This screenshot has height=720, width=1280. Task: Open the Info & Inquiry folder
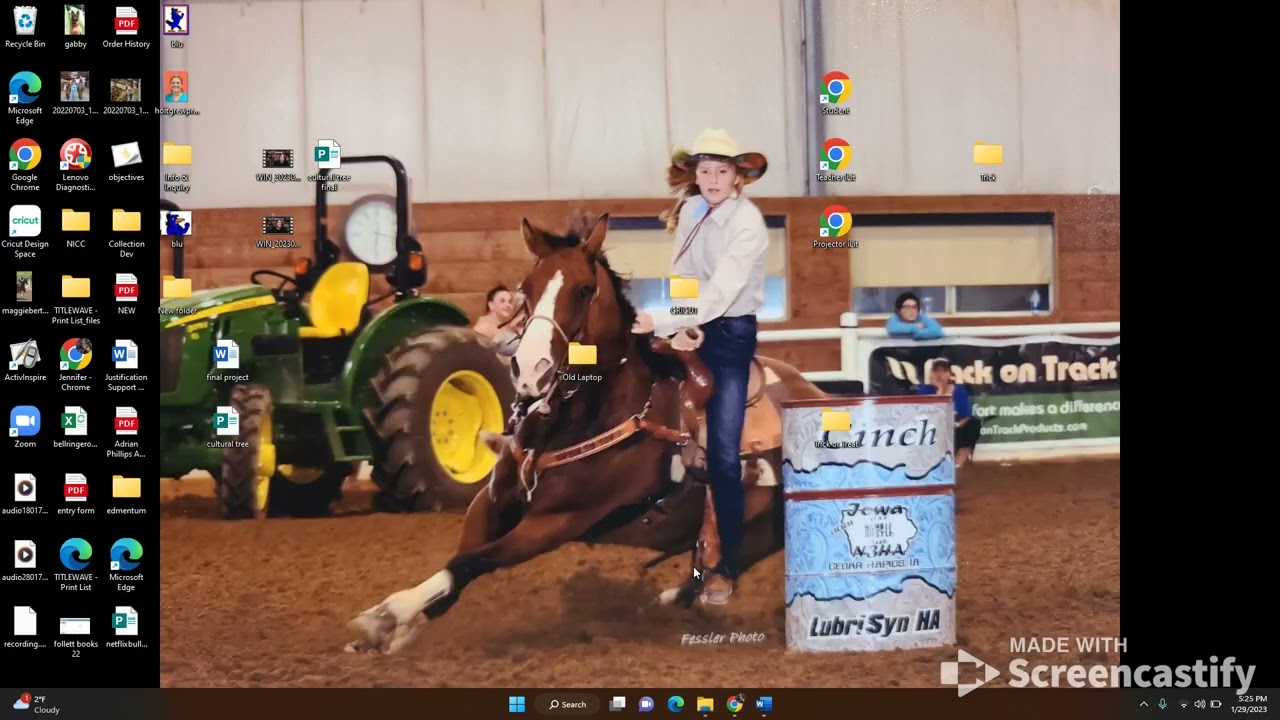click(177, 165)
